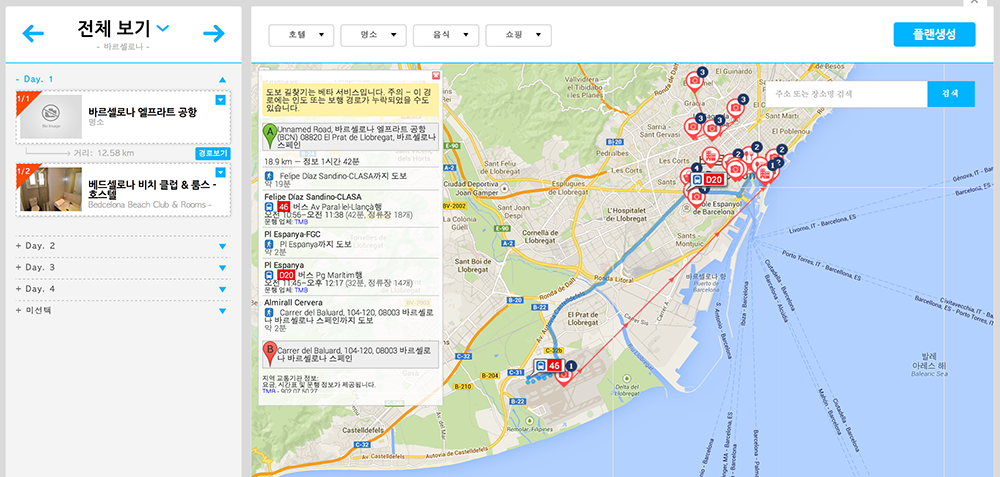The height and width of the screenshot is (477, 1000).
Task: Expand the Day. 2 section
Action: (222, 246)
